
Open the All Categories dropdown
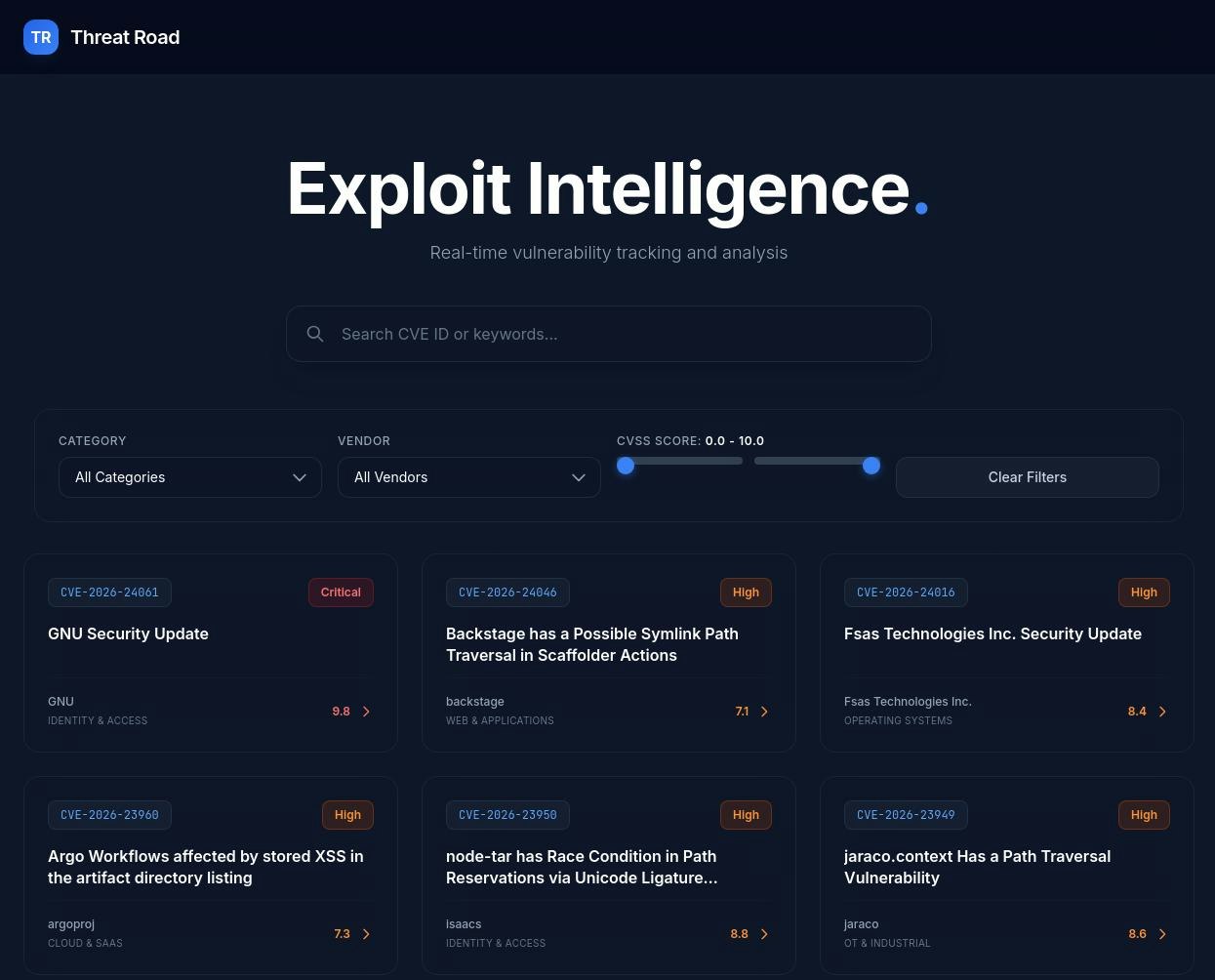click(x=190, y=477)
